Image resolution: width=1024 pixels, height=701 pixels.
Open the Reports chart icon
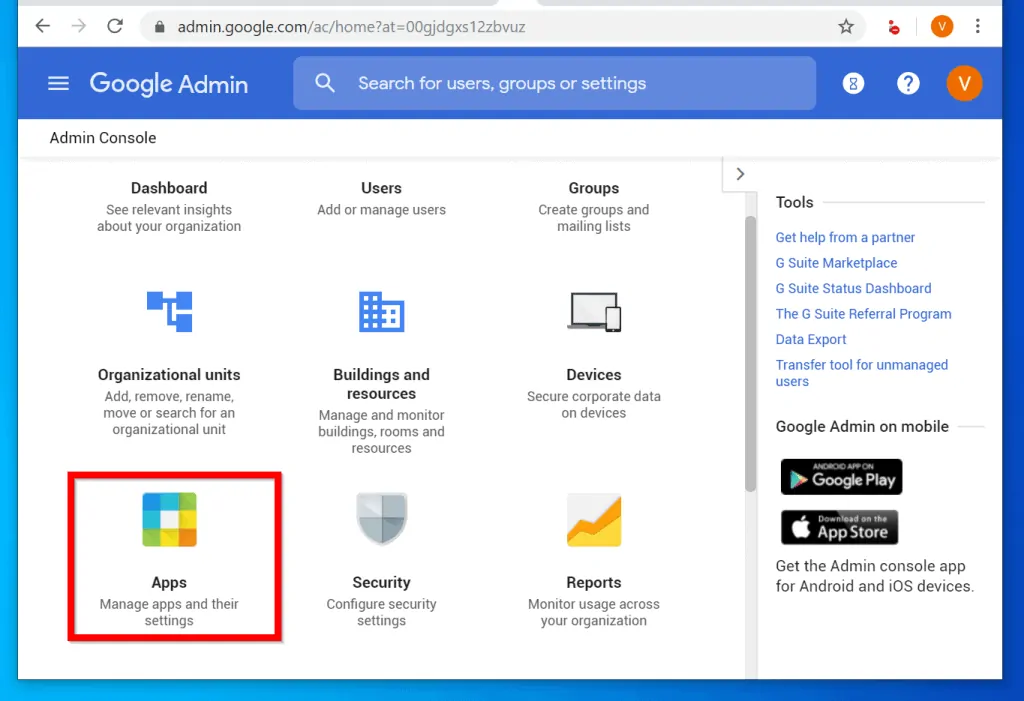(593, 519)
